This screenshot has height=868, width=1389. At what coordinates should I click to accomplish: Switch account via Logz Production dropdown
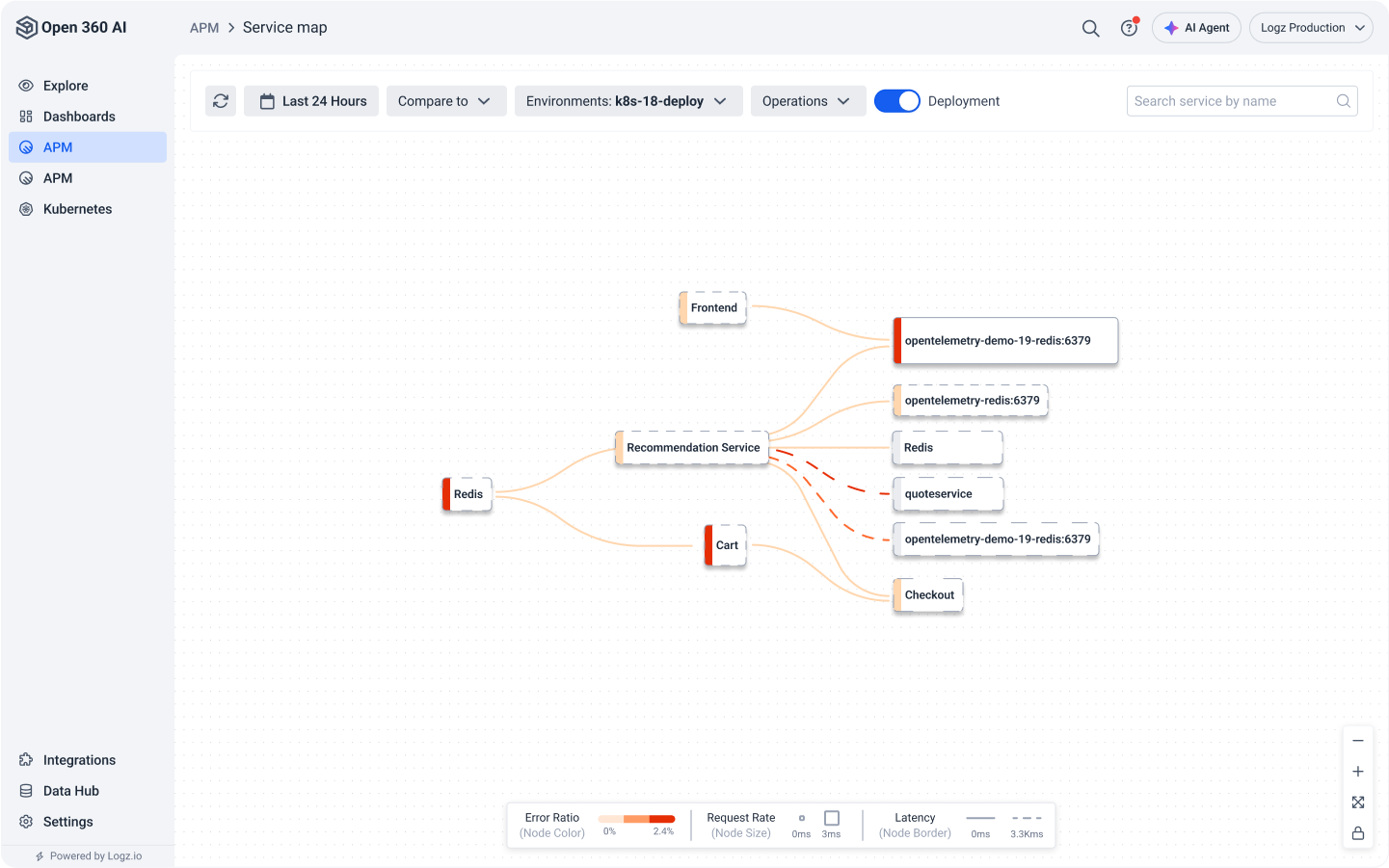pyautogui.click(x=1311, y=28)
